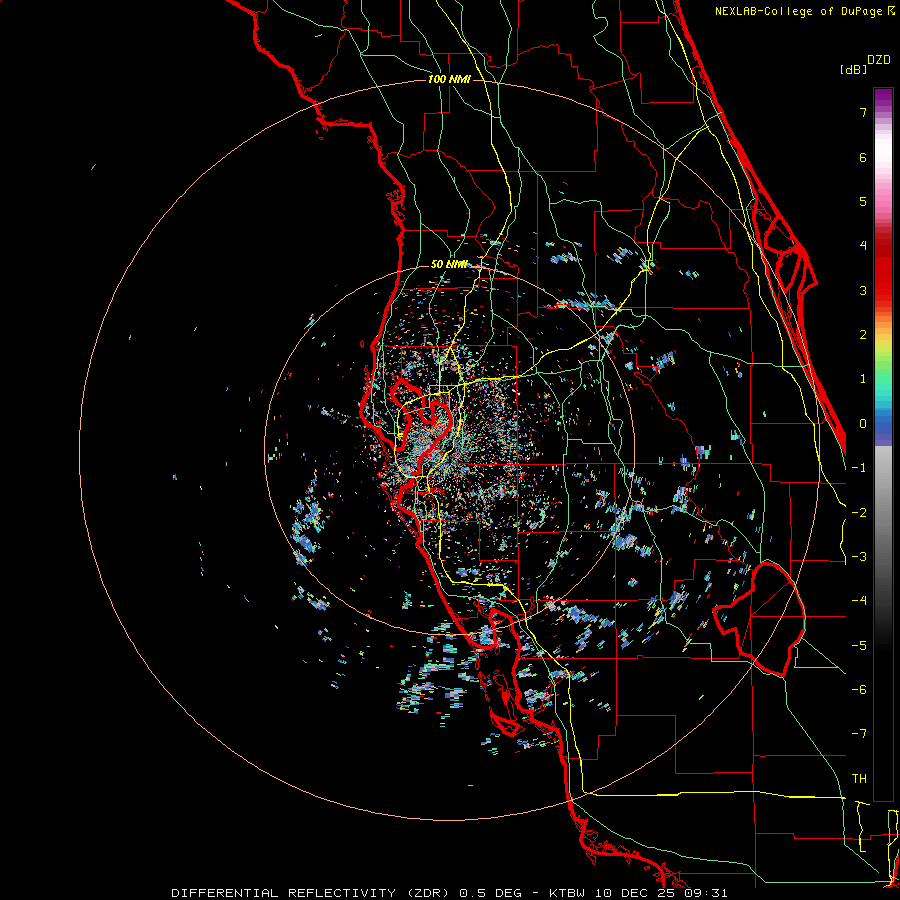Click the positive 6 tick label on scale

[x=863, y=157]
